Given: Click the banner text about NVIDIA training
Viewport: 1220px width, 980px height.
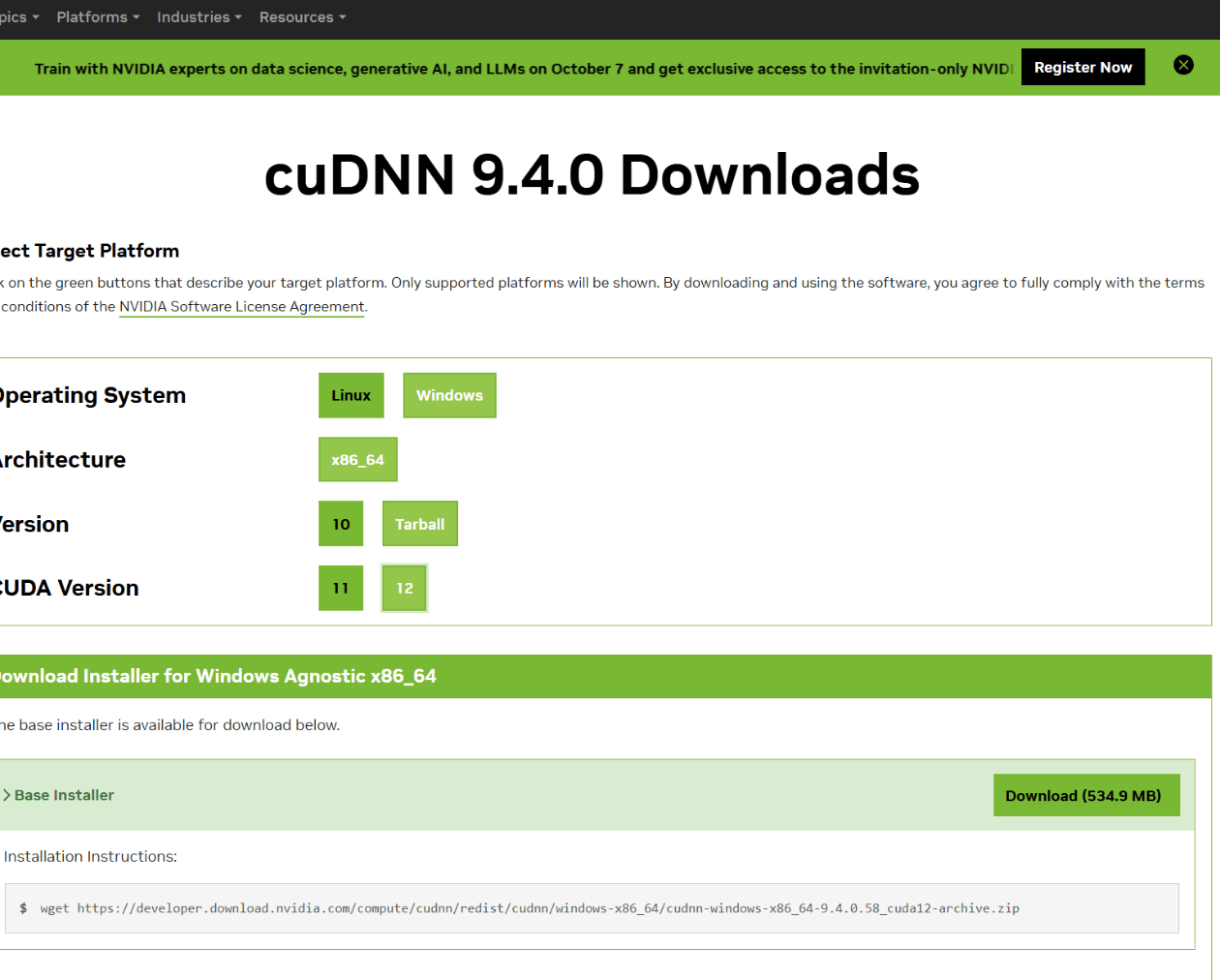Looking at the screenshot, I should tap(524, 69).
